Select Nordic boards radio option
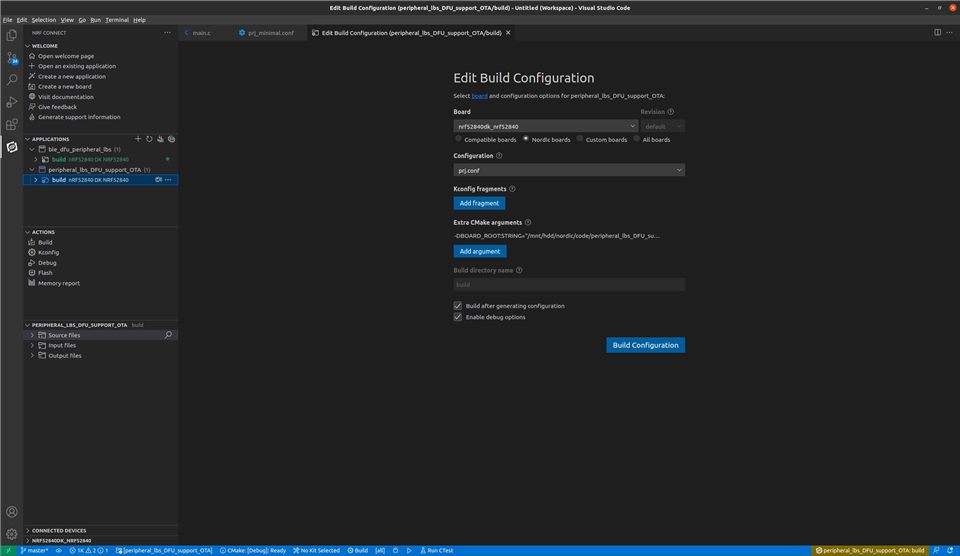Viewport: 960px width, 556px height. (525, 139)
